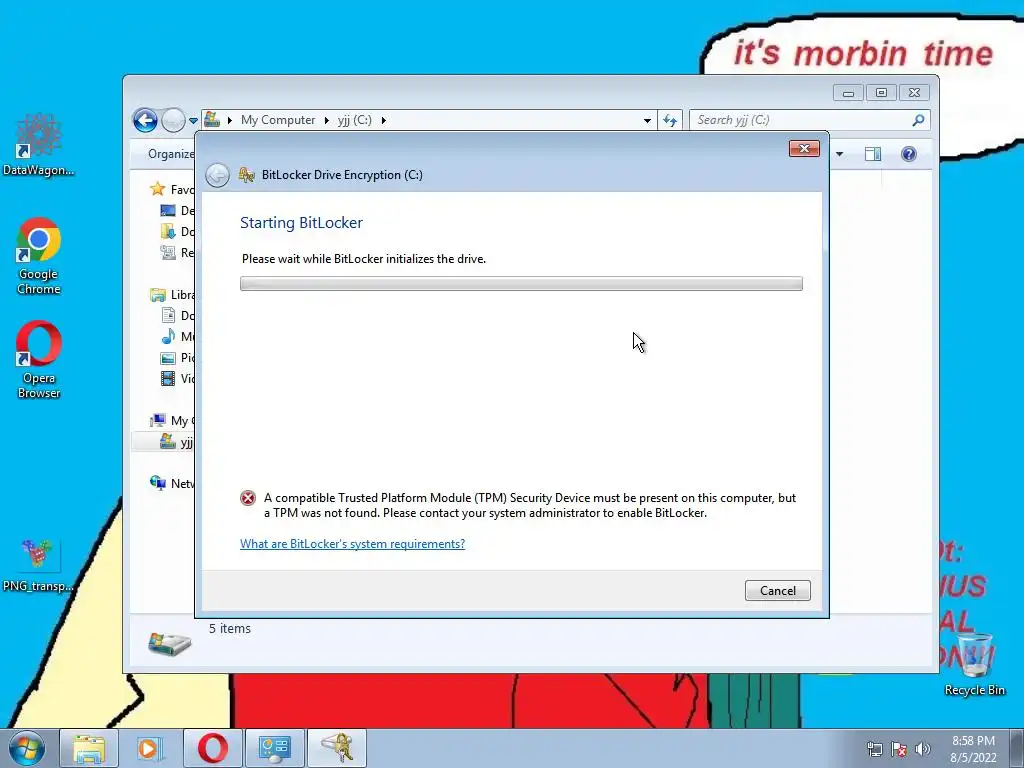The image size is (1024, 768).
Task: Expand the arrow after yjj (C:) breadcrumb
Action: point(383,120)
